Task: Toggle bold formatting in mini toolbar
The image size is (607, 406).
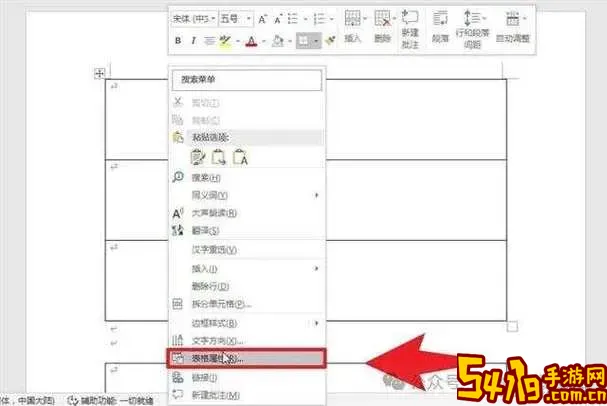Action: point(178,40)
